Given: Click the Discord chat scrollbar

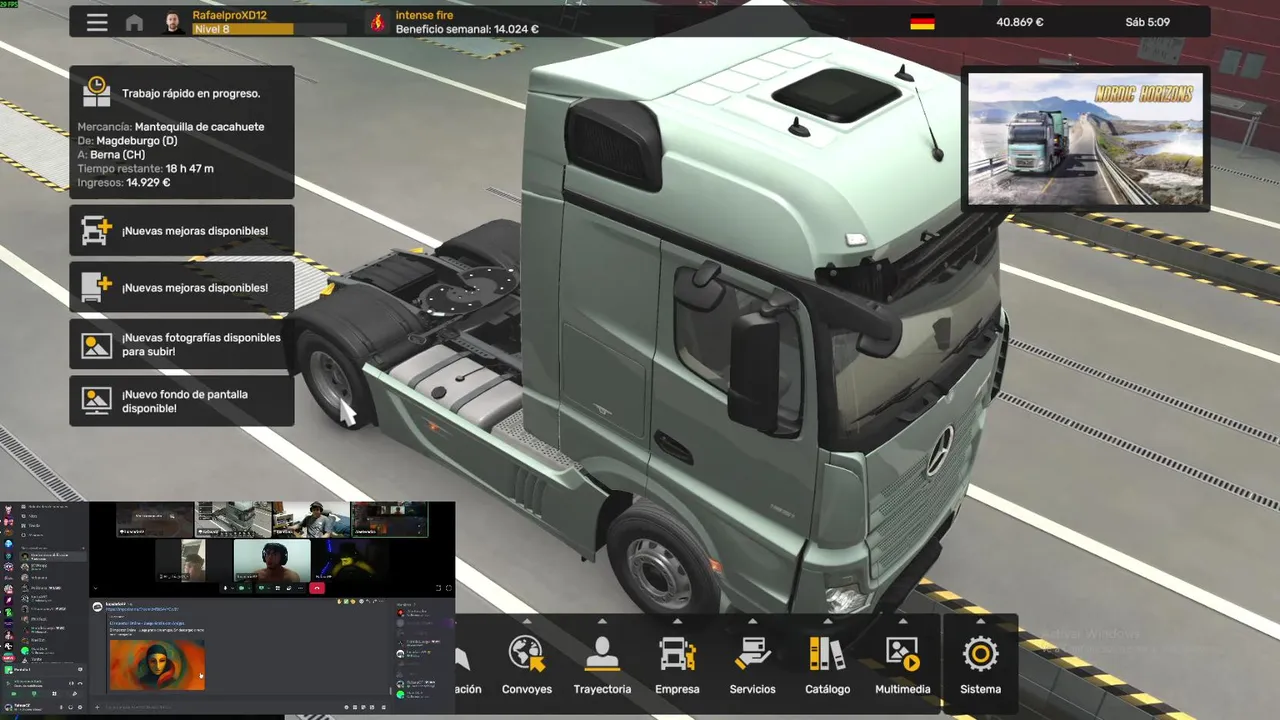Looking at the screenshot, I should pyautogui.click(x=391, y=691).
